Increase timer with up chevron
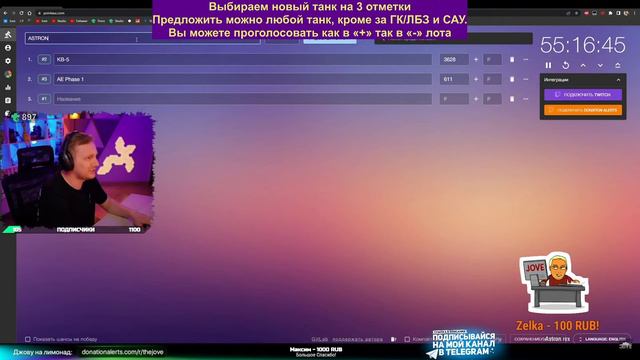 coord(583,65)
